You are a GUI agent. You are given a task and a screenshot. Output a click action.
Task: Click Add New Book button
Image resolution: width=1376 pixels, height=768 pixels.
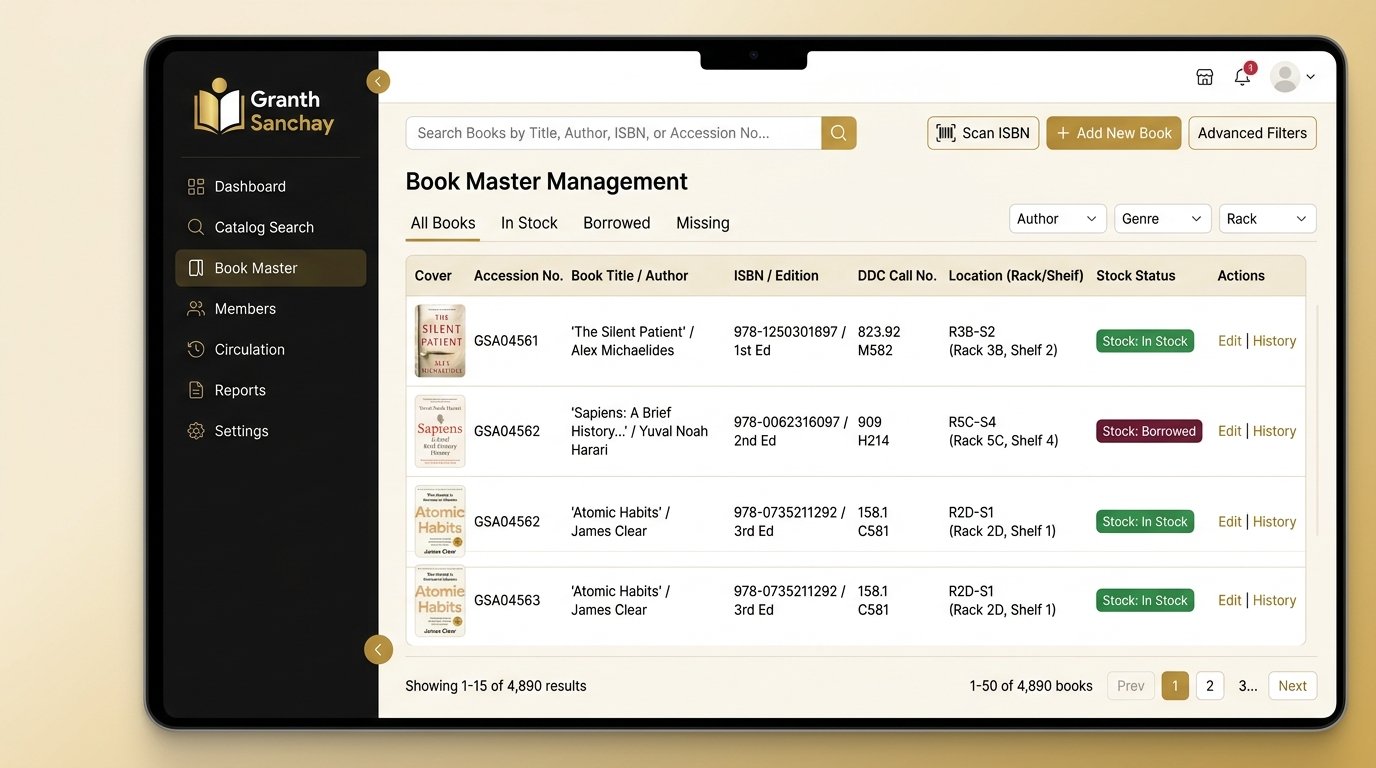1114,133
